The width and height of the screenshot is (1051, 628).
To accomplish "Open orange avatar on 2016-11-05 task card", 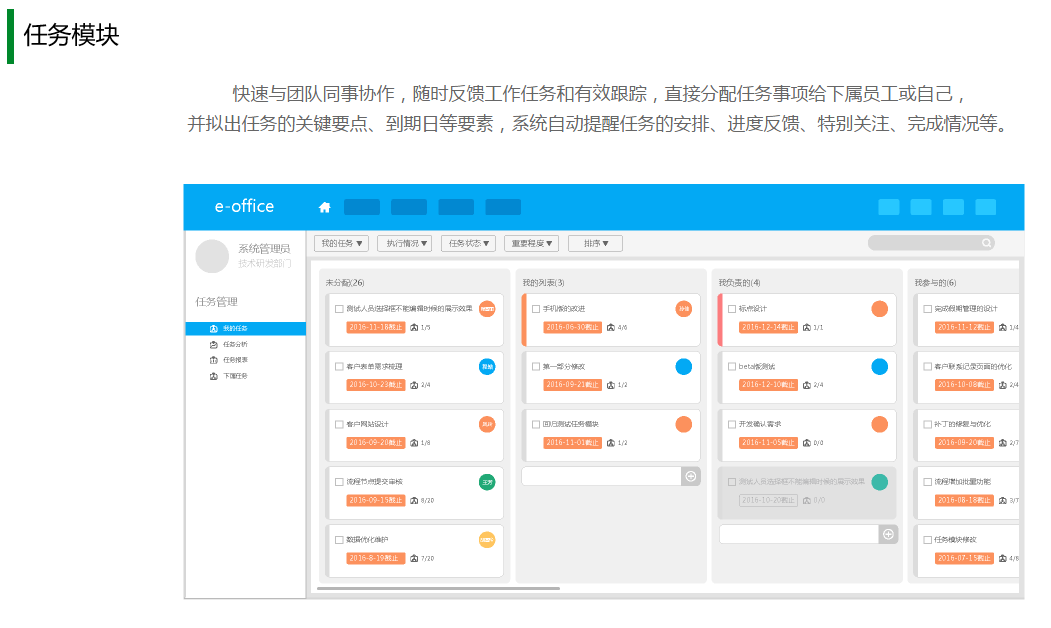I will tap(879, 424).
